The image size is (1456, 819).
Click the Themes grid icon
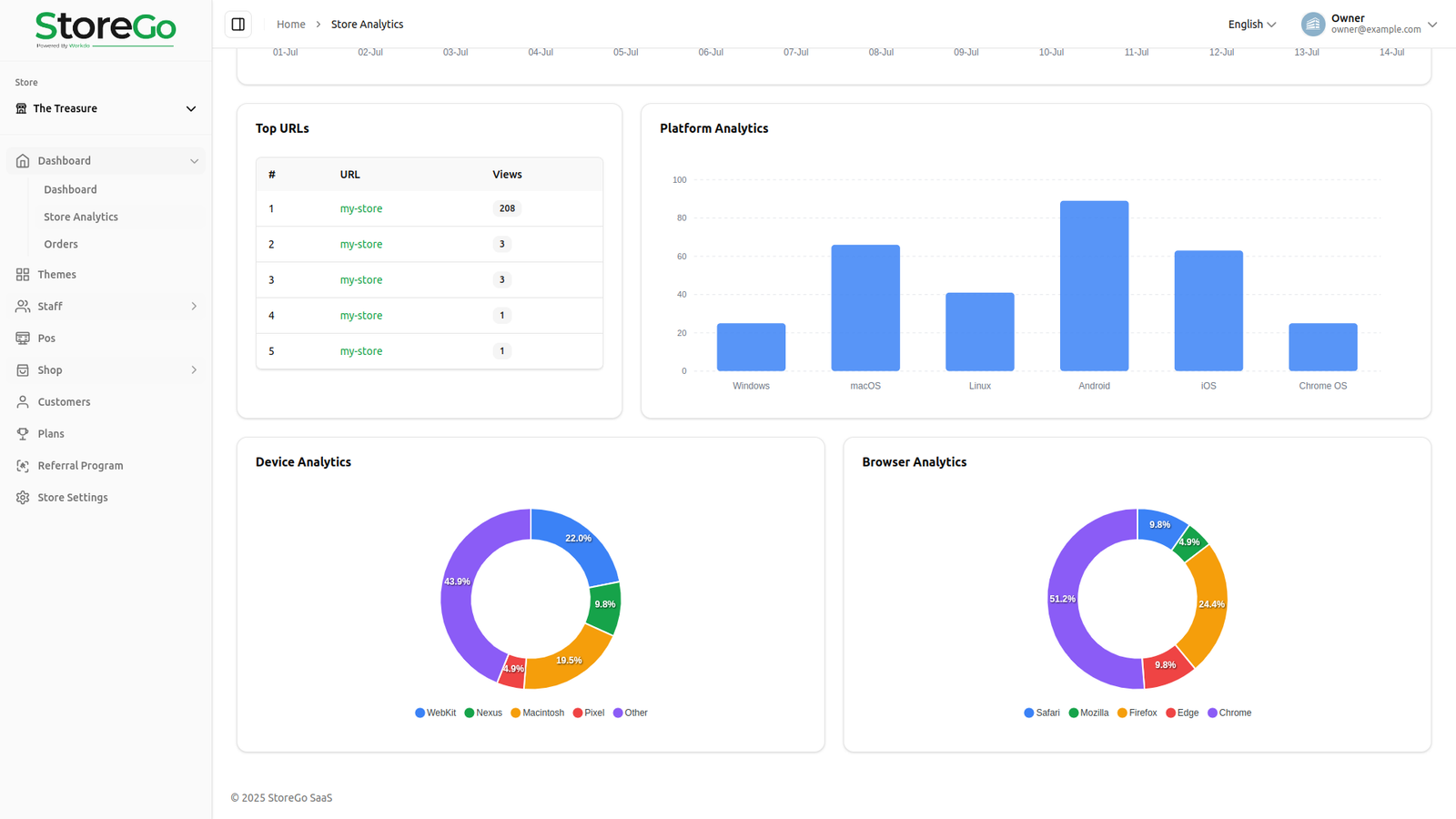pos(23,275)
